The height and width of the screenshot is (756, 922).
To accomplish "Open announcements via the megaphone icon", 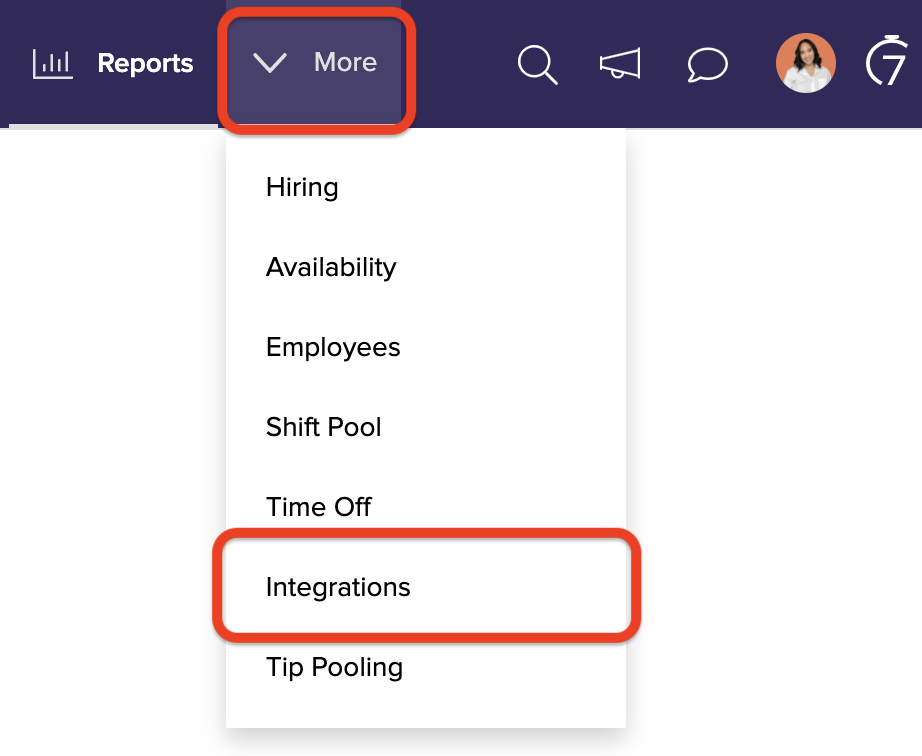I will pyautogui.click(x=620, y=64).
